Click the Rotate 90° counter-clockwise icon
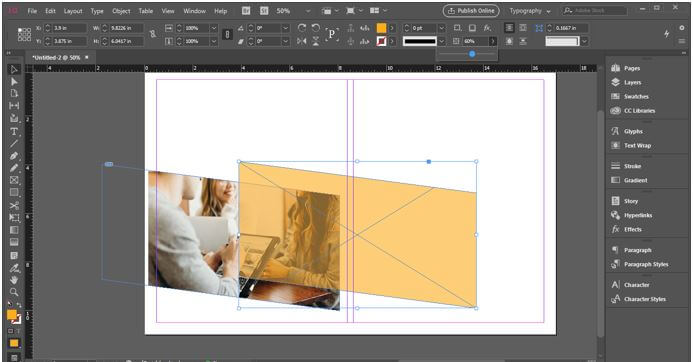 (316, 28)
